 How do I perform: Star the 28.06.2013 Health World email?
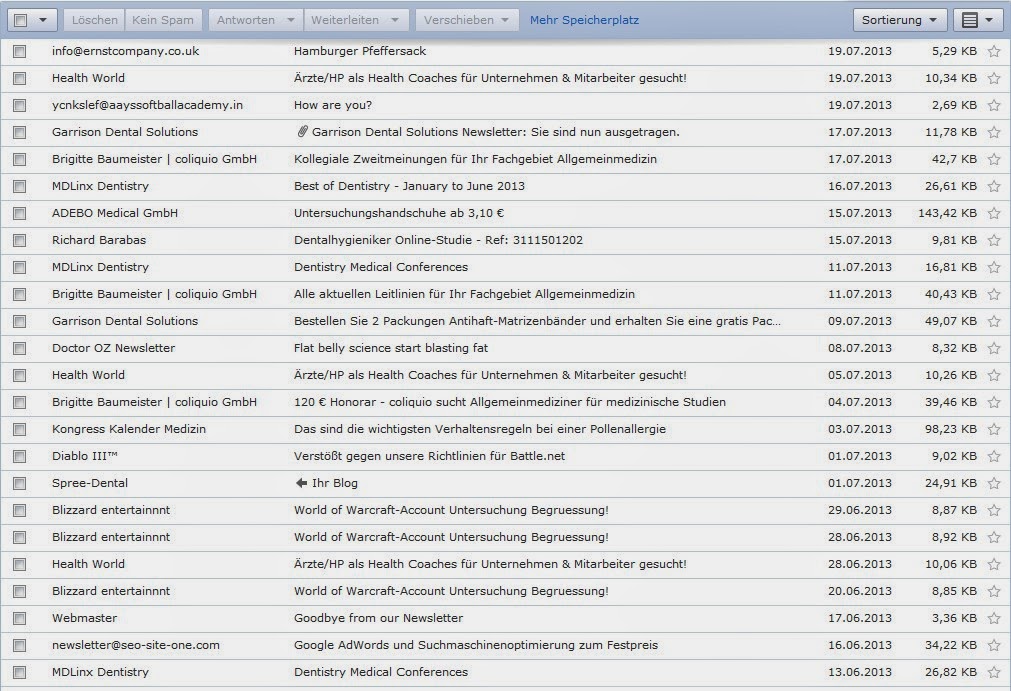tap(994, 564)
